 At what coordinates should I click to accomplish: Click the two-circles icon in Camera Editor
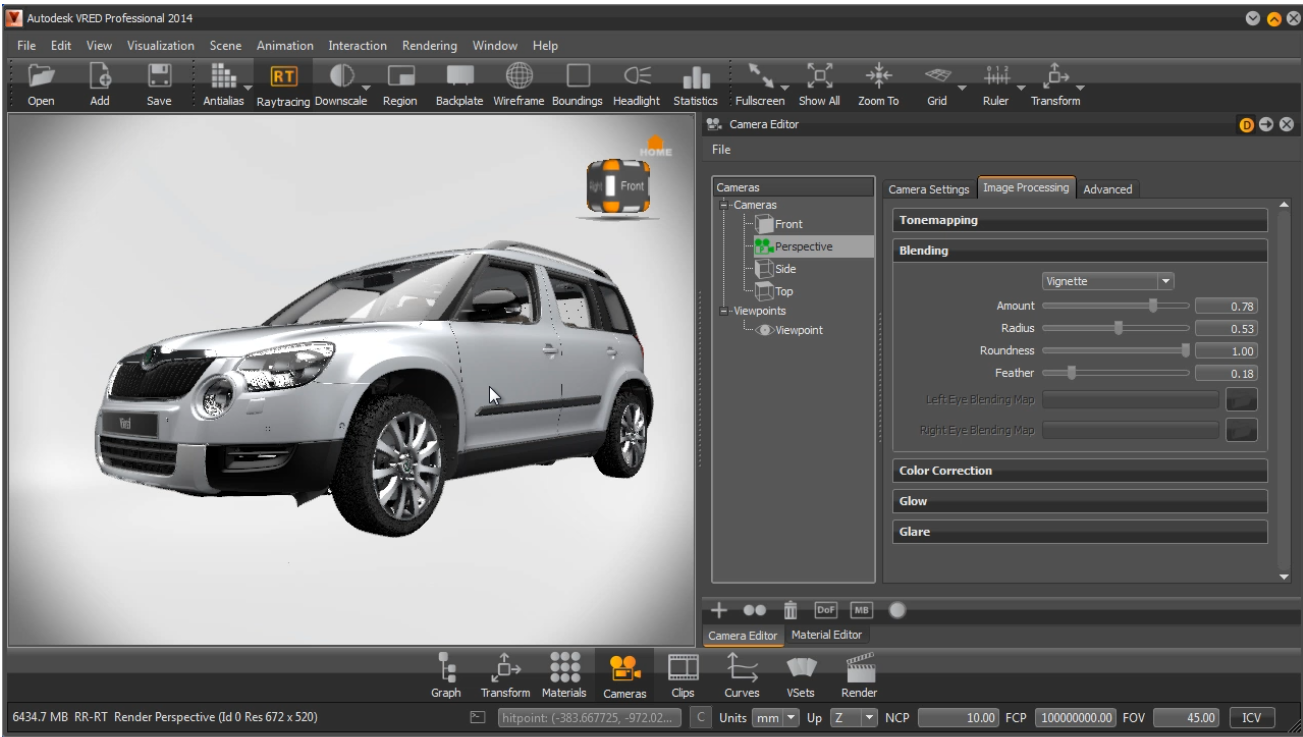755,610
